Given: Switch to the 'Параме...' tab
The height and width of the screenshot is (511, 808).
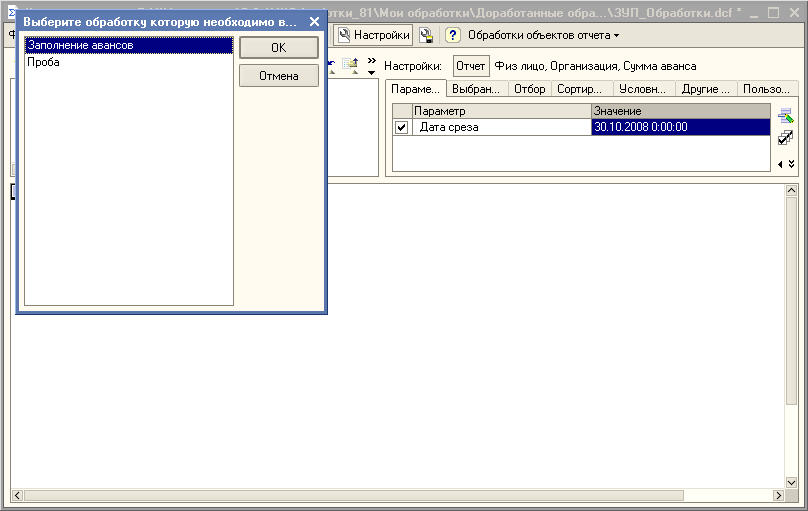Looking at the screenshot, I should tap(416, 89).
